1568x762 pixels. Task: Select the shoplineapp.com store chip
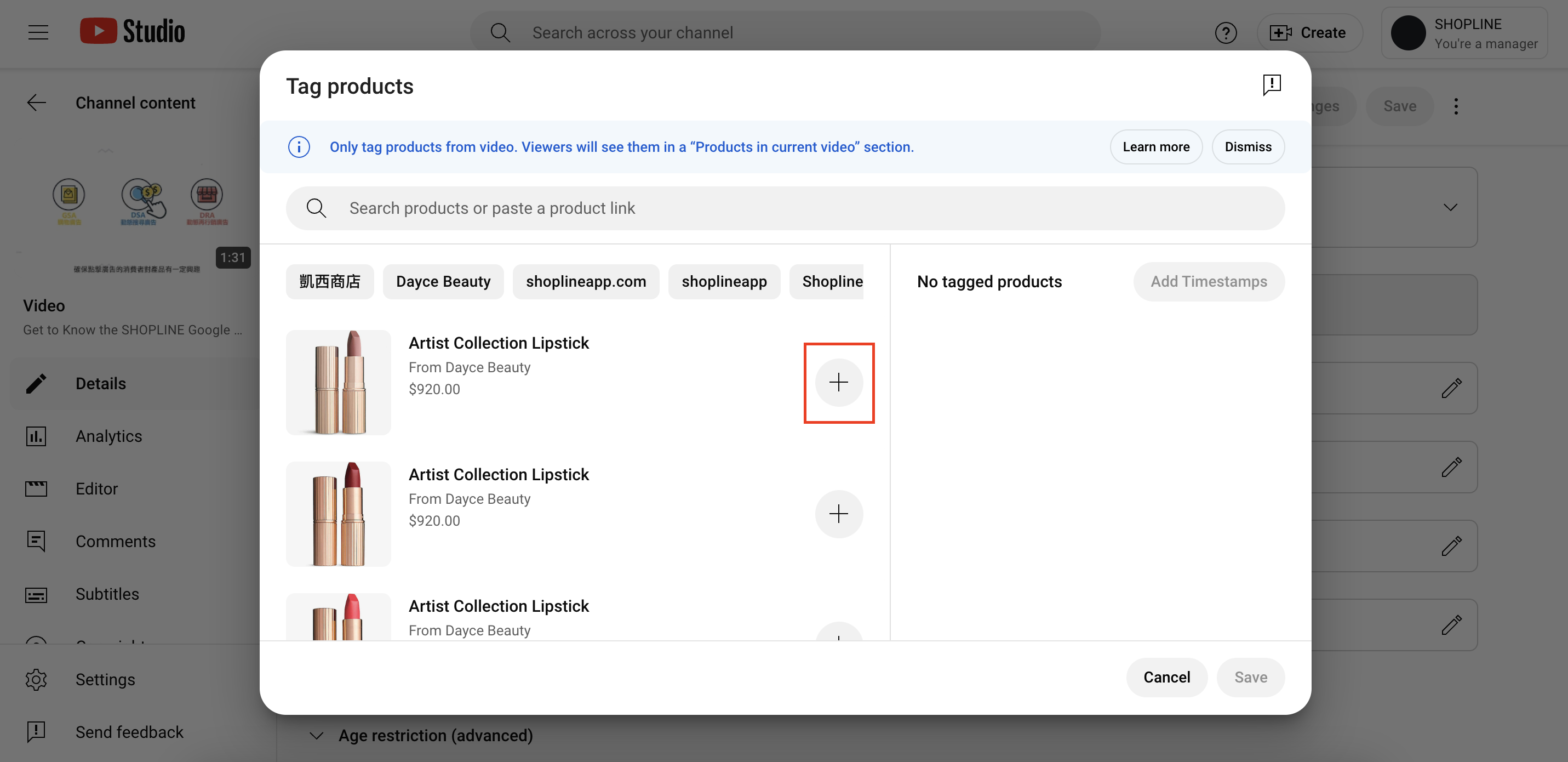585,281
